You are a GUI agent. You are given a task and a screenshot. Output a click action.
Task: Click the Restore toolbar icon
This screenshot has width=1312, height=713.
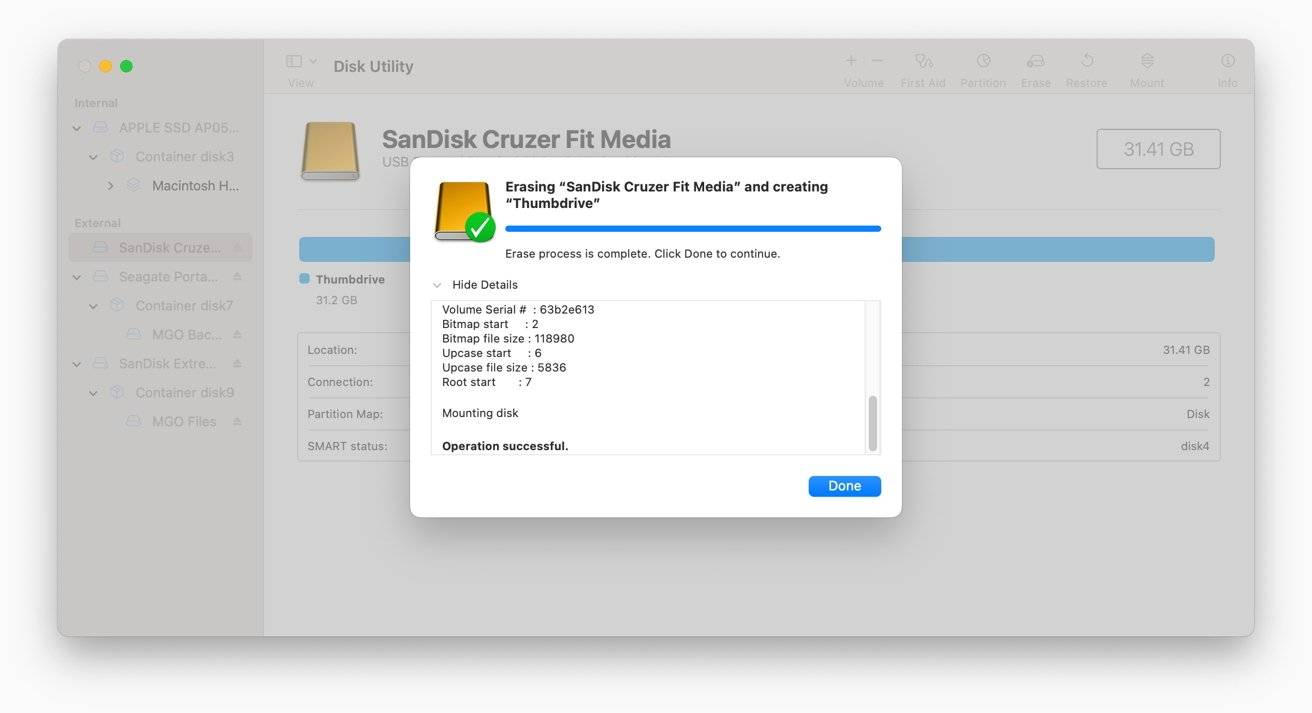[x=1086, y=60]
